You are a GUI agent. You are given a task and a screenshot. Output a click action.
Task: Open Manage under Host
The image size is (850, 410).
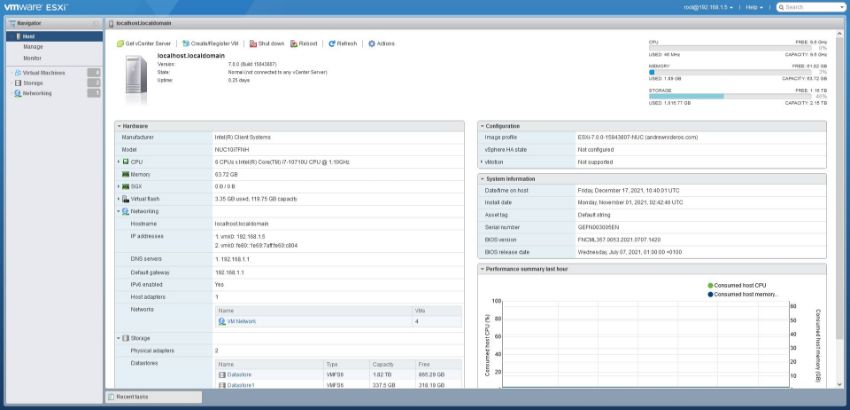click(33, 47)
